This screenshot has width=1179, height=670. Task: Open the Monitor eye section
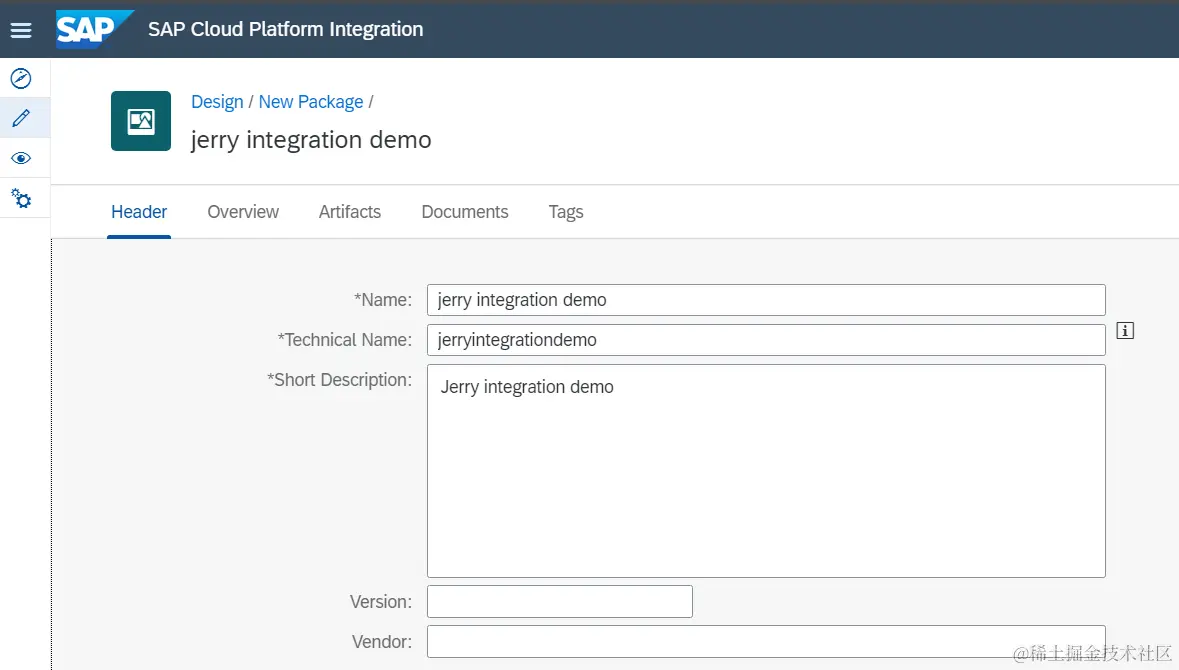tap(21, 158)
